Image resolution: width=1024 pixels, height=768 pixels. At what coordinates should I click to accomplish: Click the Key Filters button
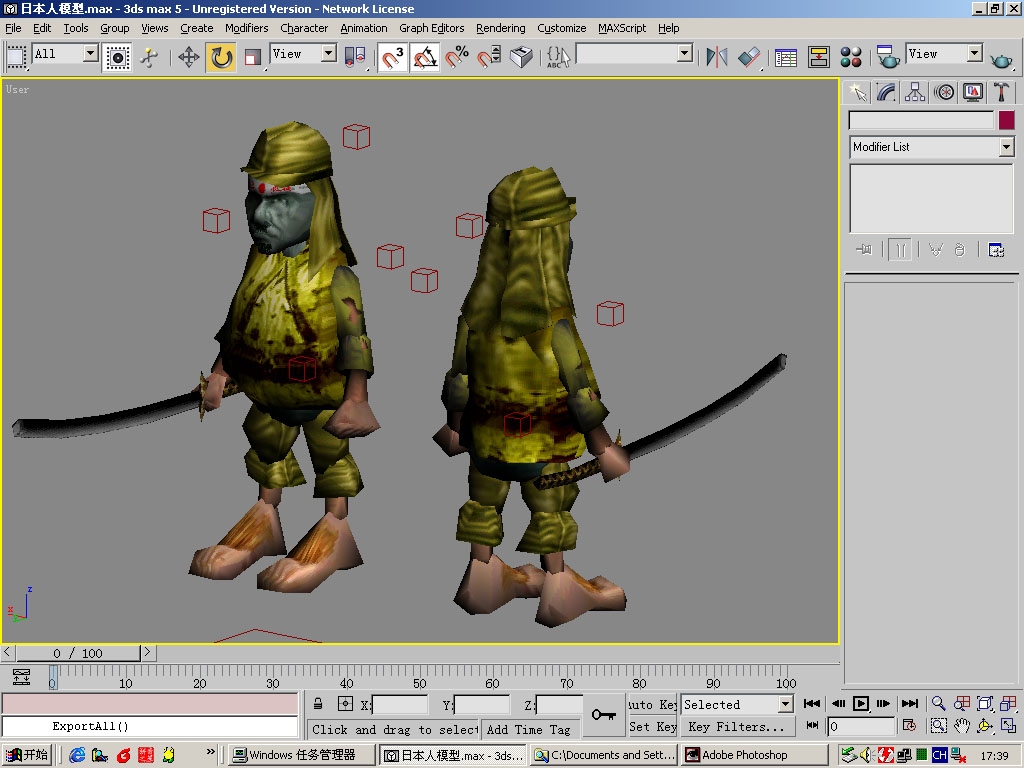pos(736,727)
